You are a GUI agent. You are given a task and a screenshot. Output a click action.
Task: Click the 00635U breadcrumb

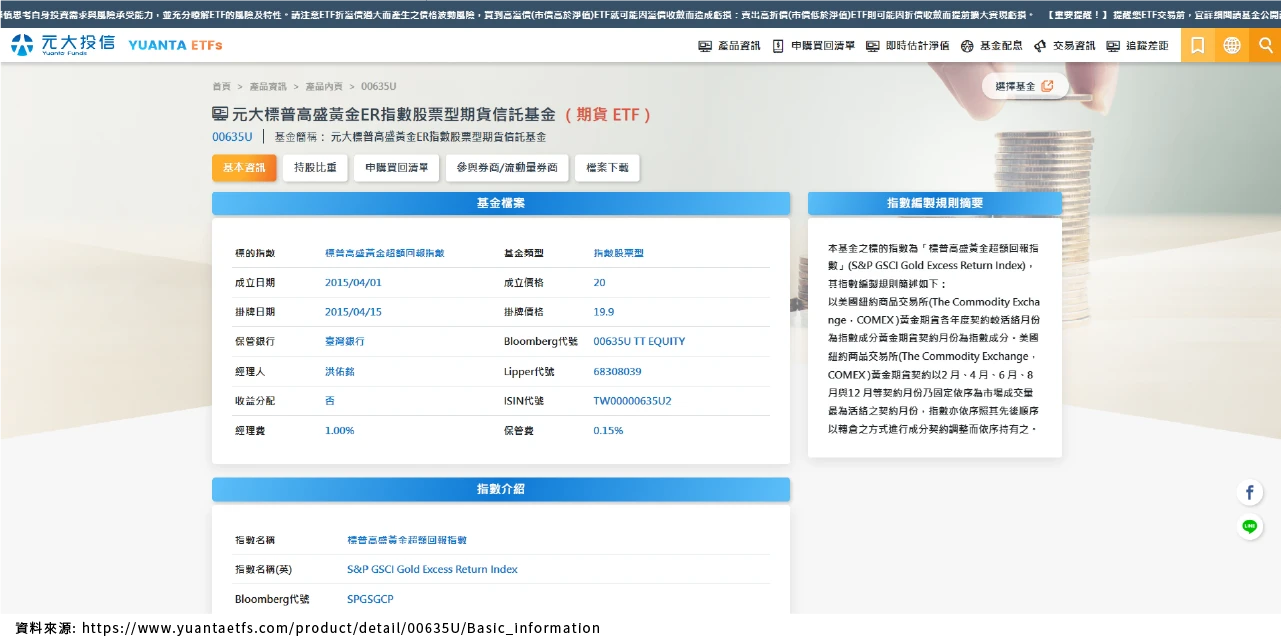[378, 87]
